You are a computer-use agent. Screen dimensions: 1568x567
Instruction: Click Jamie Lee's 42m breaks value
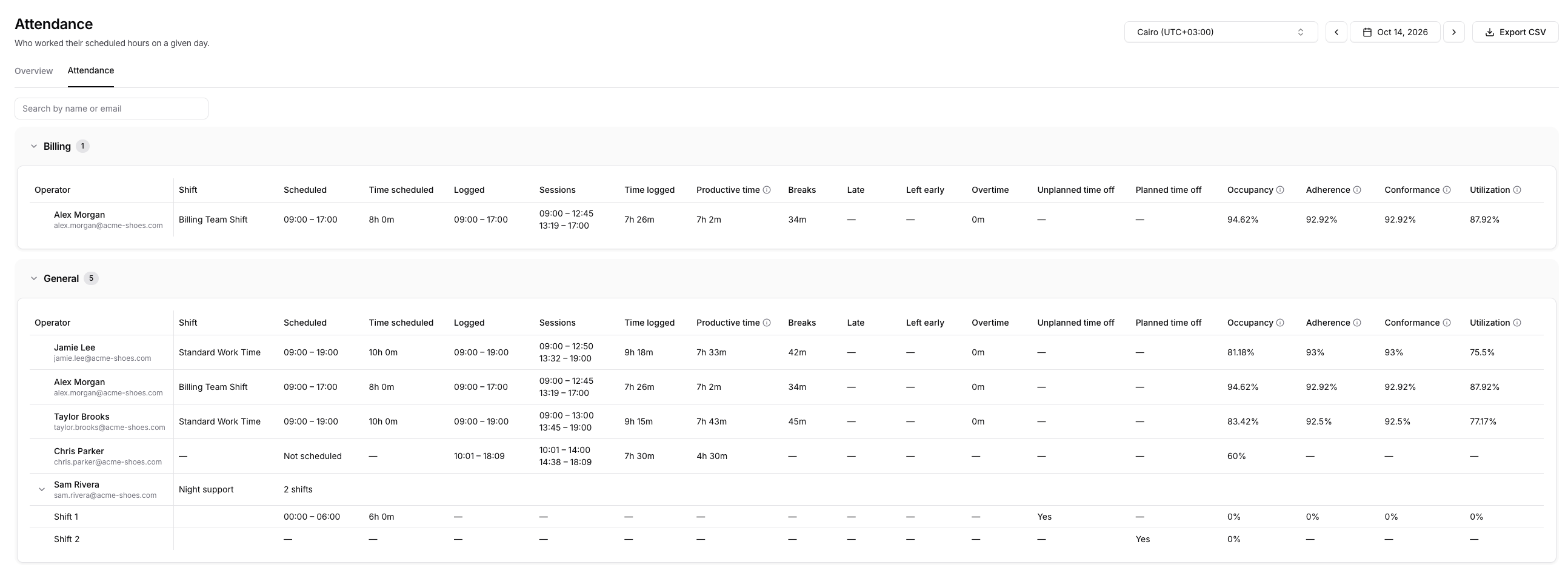coord(797,352)
